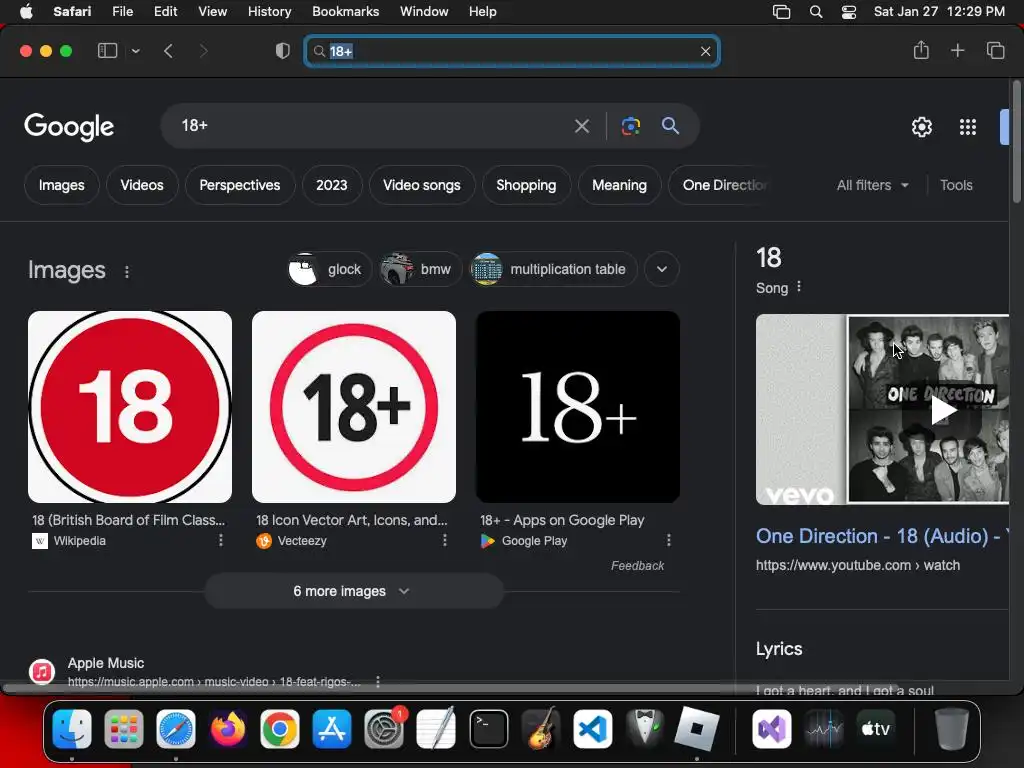Click the Safari address bar field
Screen dimensions: 1024x768
(512, 51)
